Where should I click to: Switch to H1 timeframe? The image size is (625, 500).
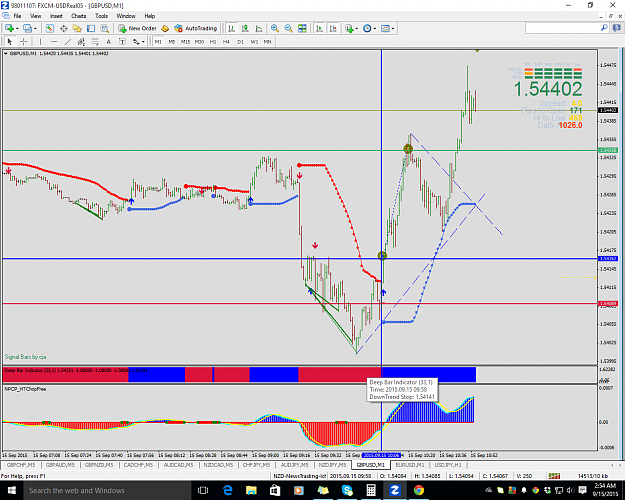coord(213,41)
